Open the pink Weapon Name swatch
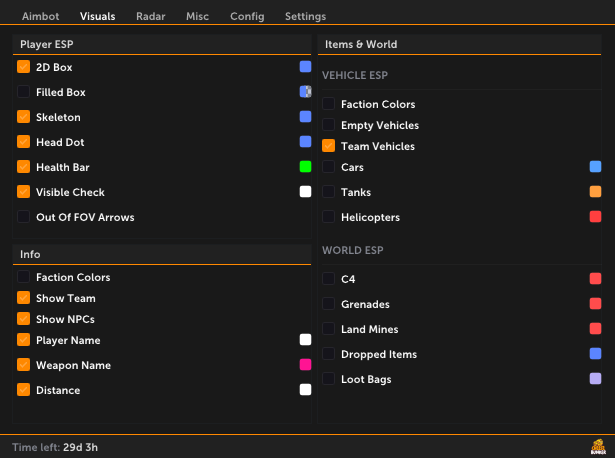 (306, 365)
